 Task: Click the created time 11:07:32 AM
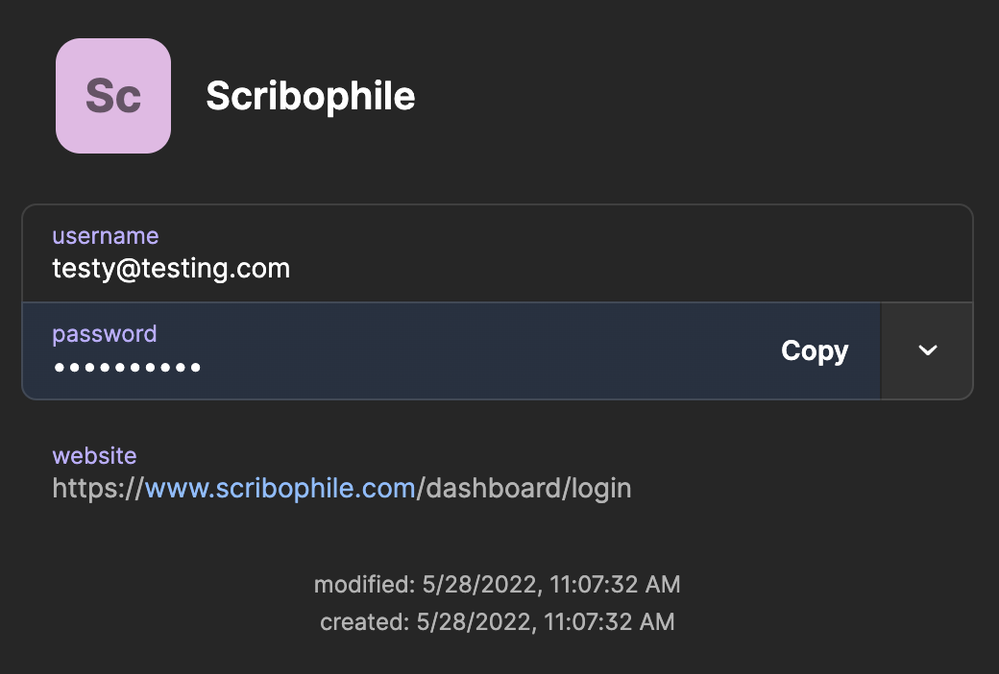[x=609, y=622]
